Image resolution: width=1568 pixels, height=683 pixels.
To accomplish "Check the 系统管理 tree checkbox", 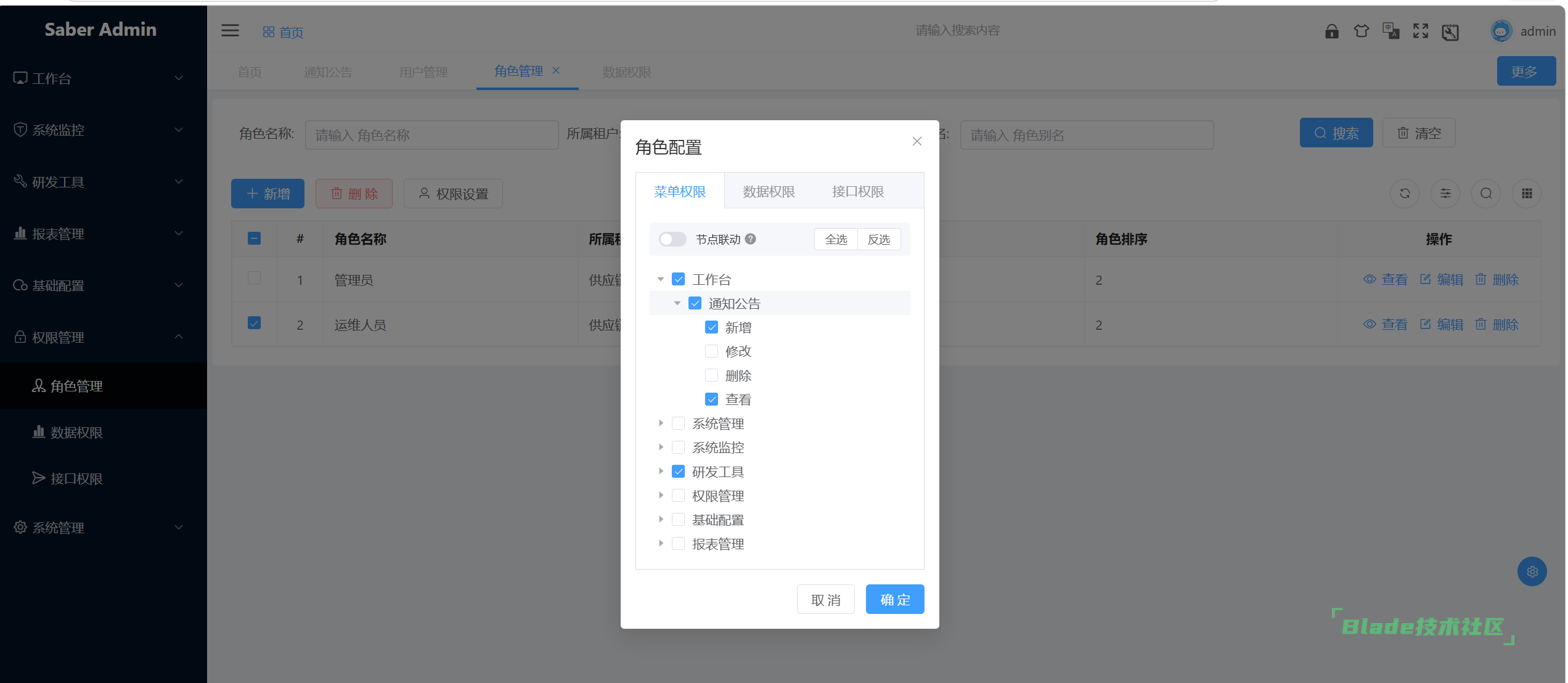I will click(x=678, y=423).
